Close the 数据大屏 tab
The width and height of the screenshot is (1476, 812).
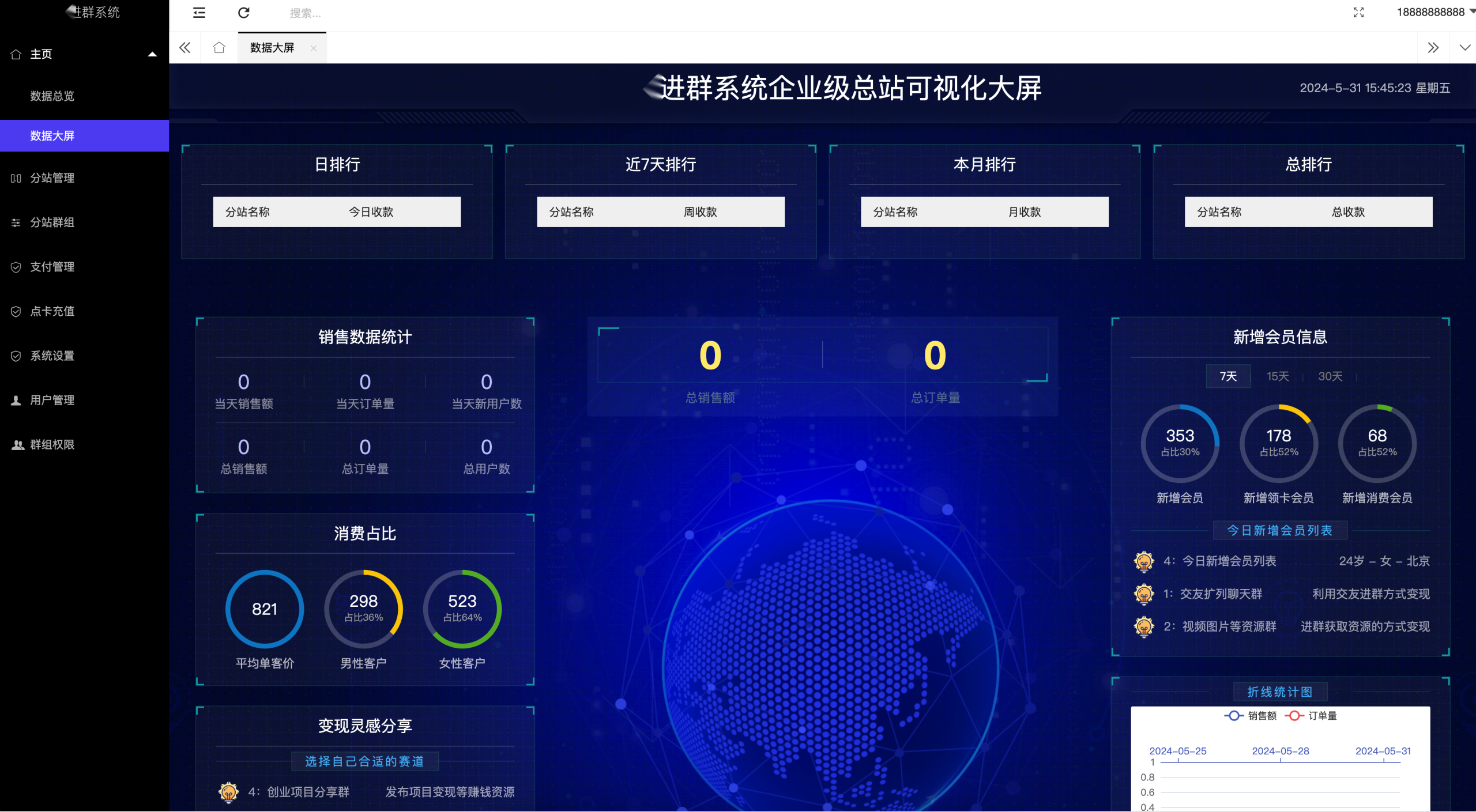pos(314,48)
